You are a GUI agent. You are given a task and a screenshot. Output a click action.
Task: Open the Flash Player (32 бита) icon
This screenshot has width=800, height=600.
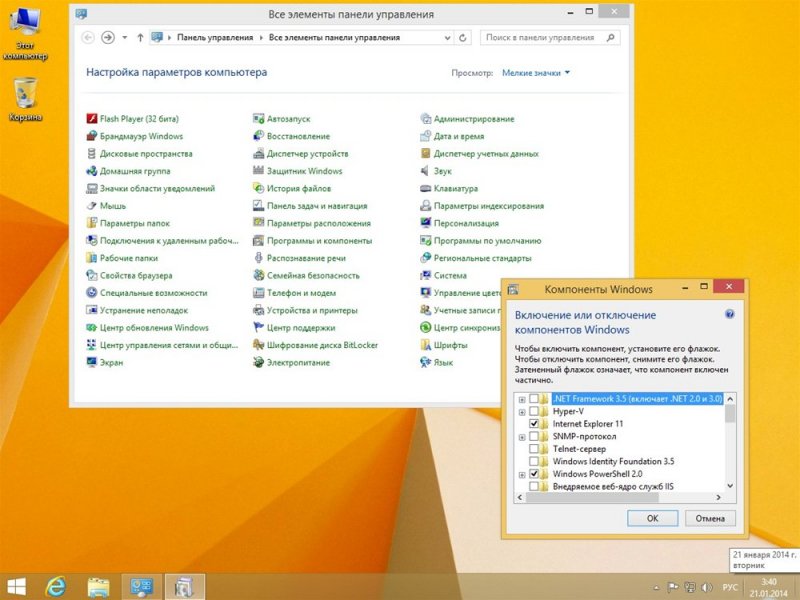(x=92, y=119)
